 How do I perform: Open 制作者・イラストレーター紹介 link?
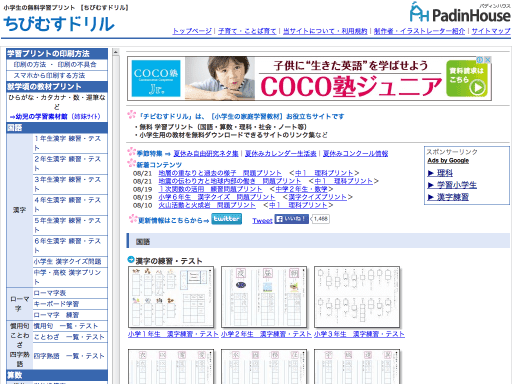coord(419,31)
